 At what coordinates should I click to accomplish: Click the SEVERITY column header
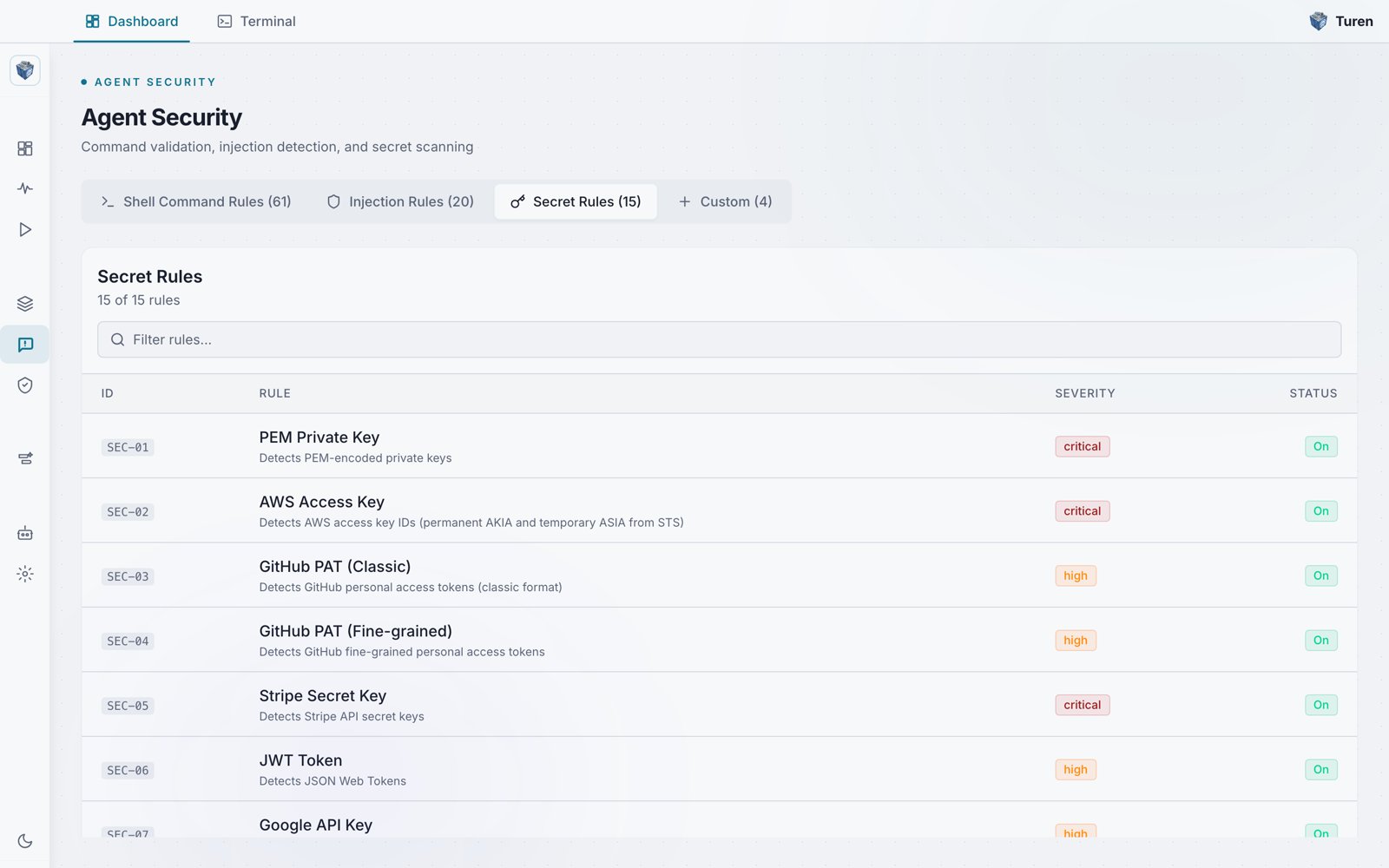[1084, 393]
